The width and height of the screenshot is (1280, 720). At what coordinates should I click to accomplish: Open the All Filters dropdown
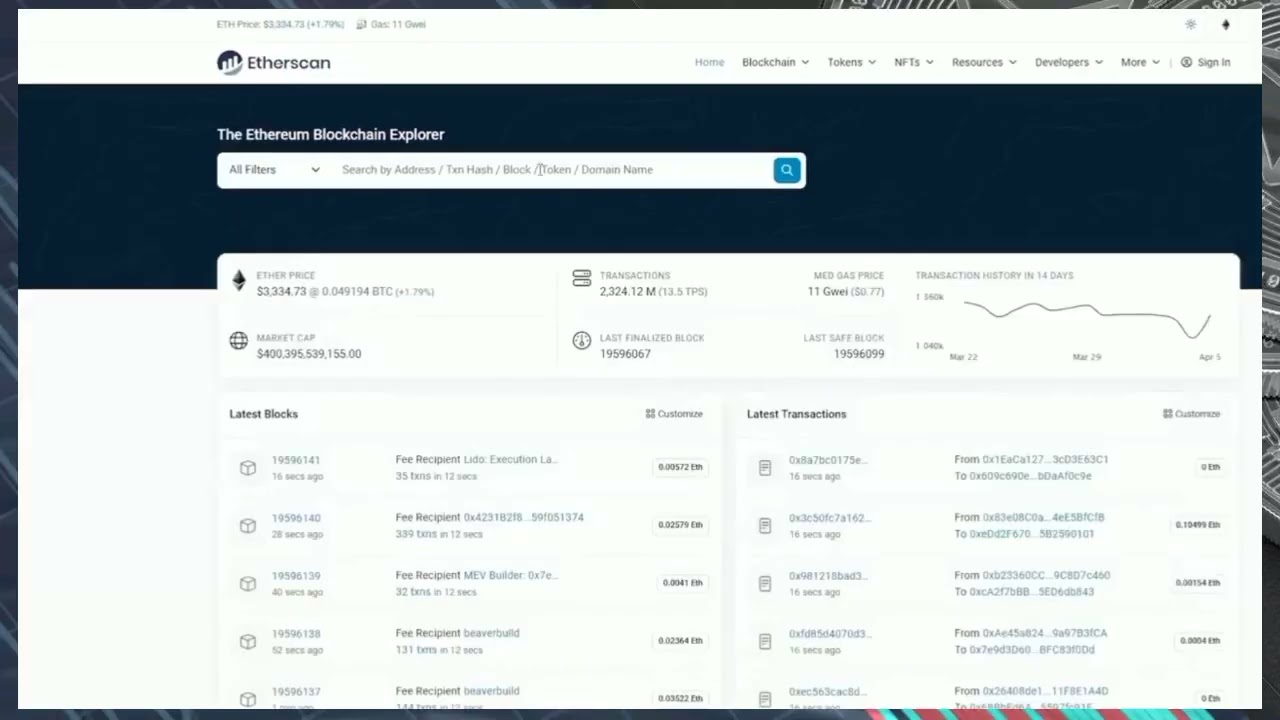point(274,170)
